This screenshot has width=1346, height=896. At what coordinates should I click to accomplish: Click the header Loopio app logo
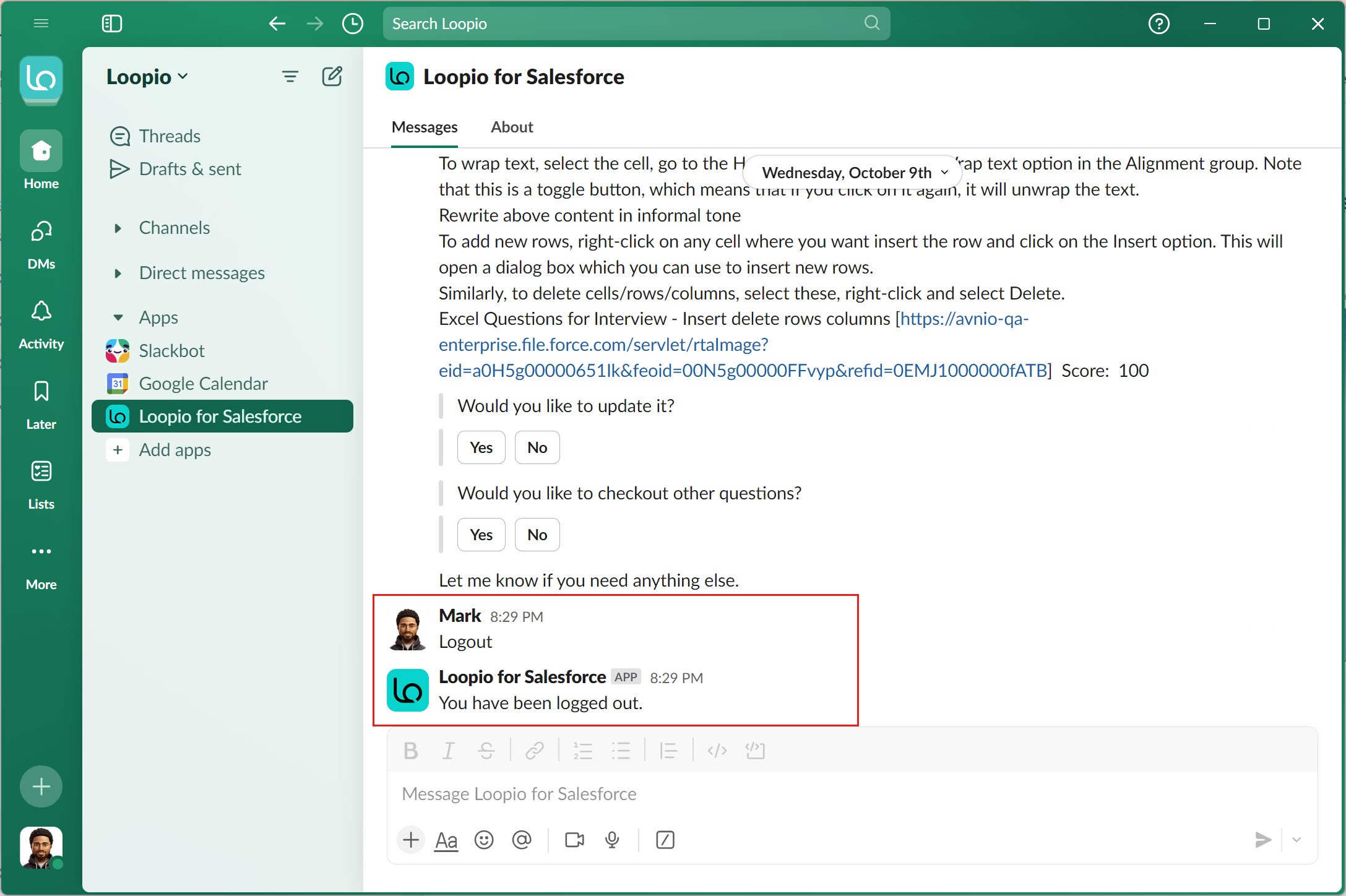pyautogui.click(x=399, y=77)
